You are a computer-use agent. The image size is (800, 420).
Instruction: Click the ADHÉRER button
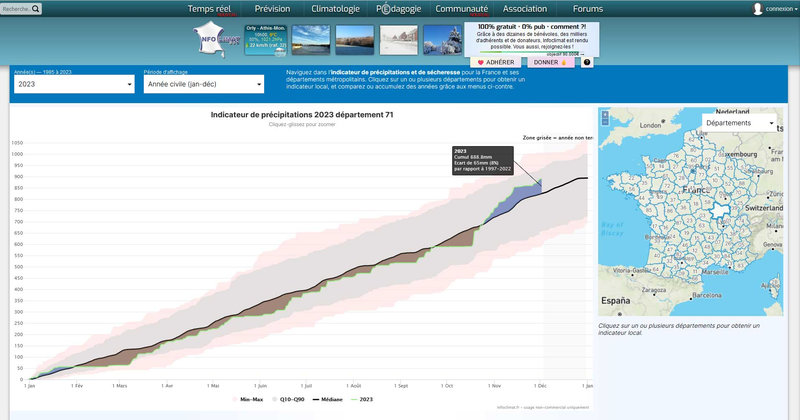pyautogui.click(x=495, y=62)
